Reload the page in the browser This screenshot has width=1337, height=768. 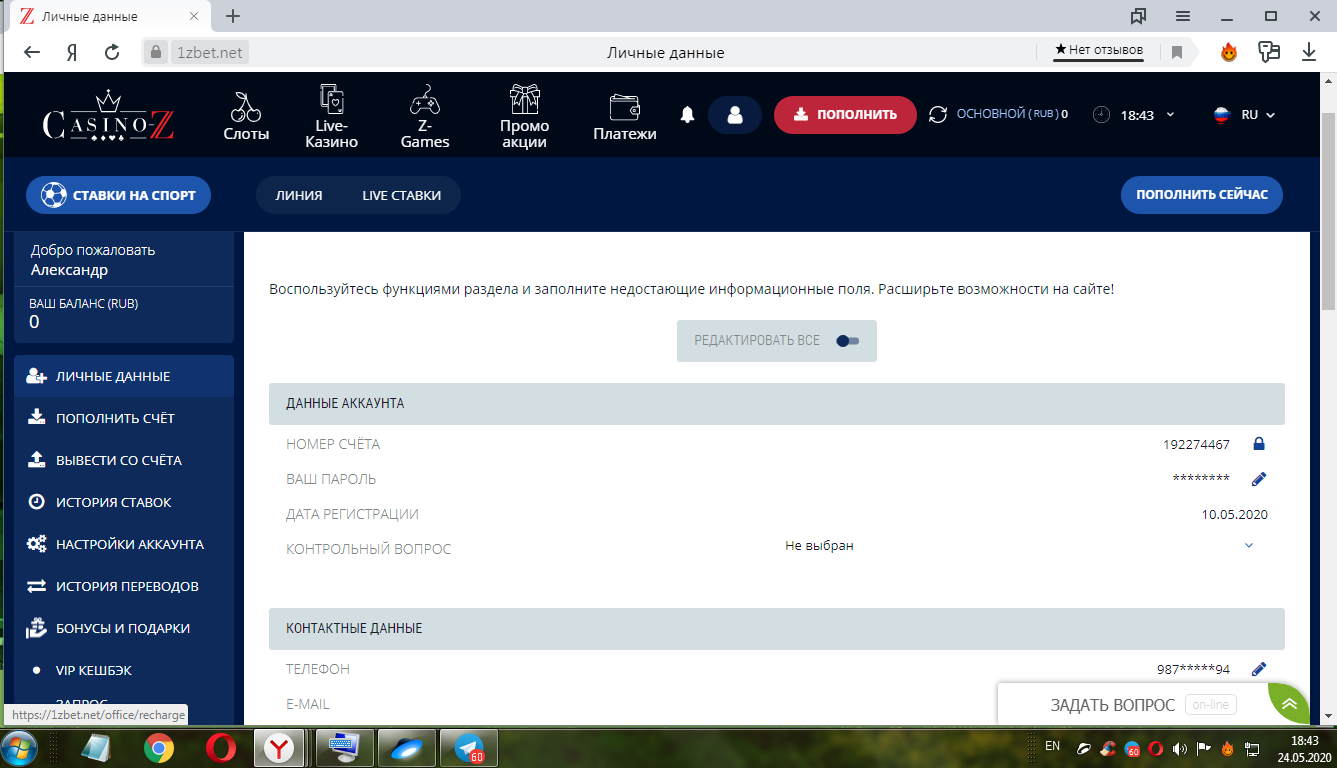tap(113, 52)
